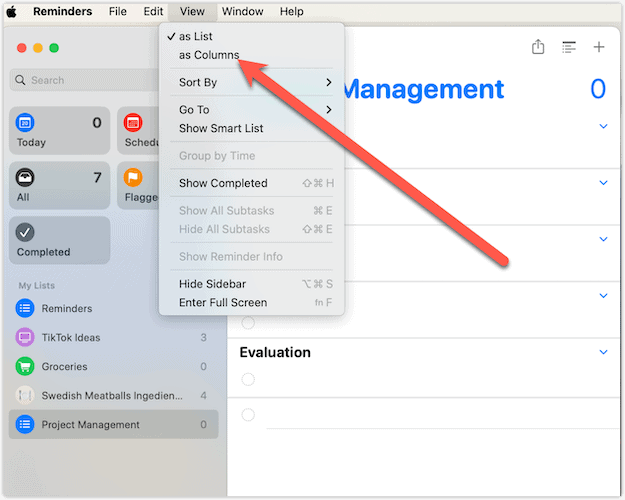Click the Share icon in toolbar
This screenshot has width=625, height=500.
(538, 47)
